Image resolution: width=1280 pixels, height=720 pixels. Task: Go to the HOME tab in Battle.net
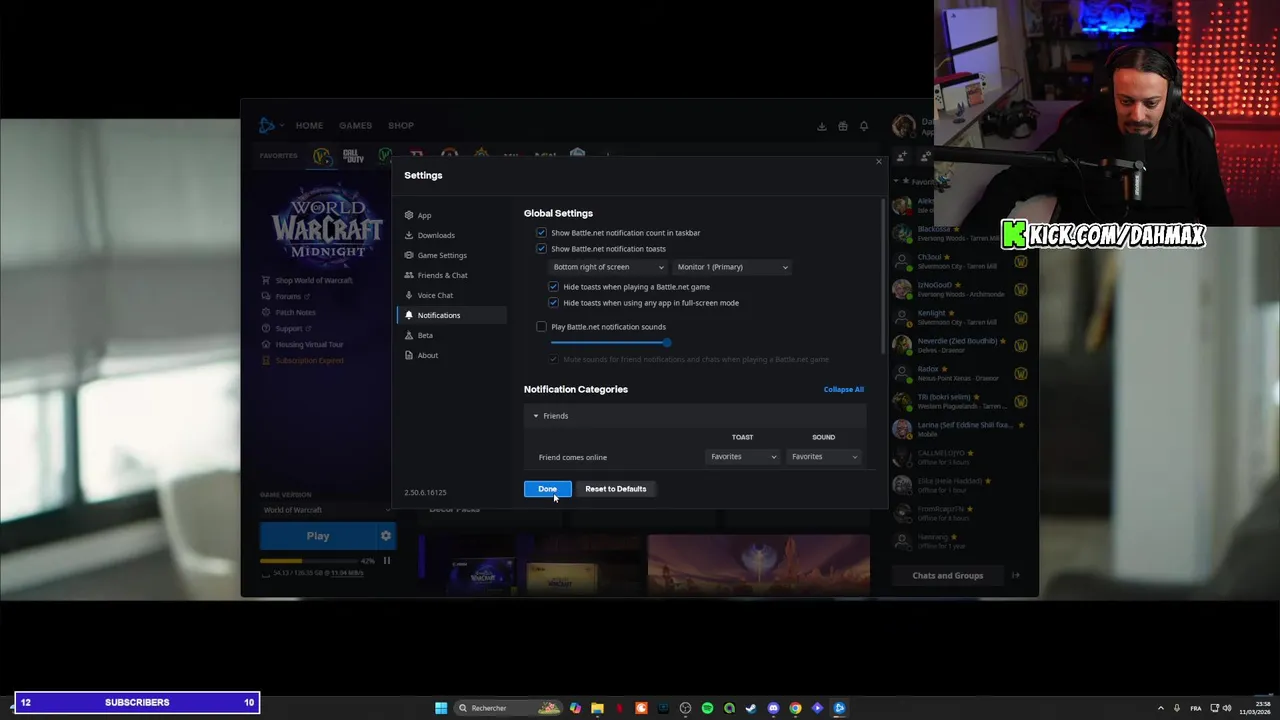[309, 126]
